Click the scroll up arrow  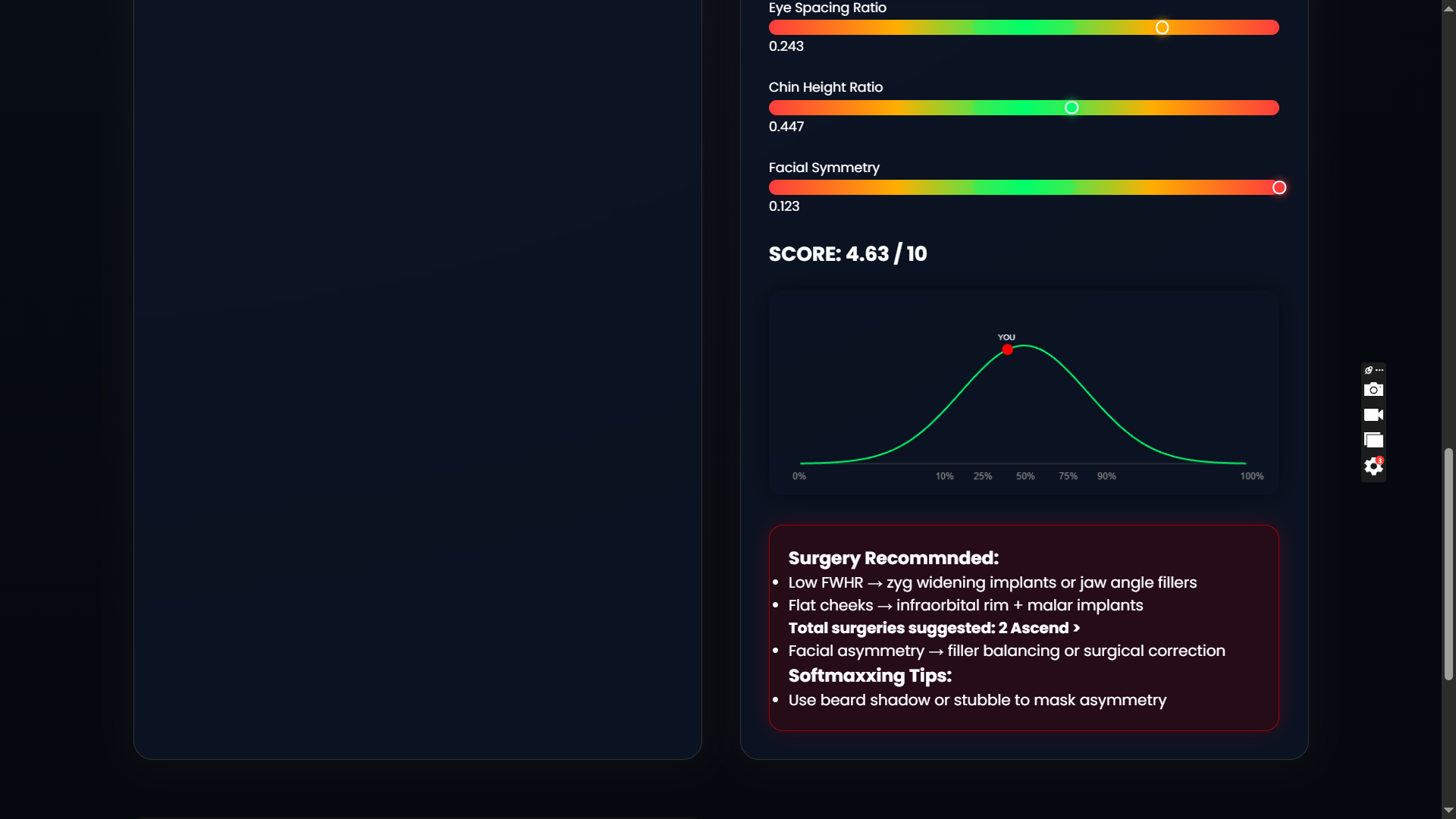tap(1448, 8)
